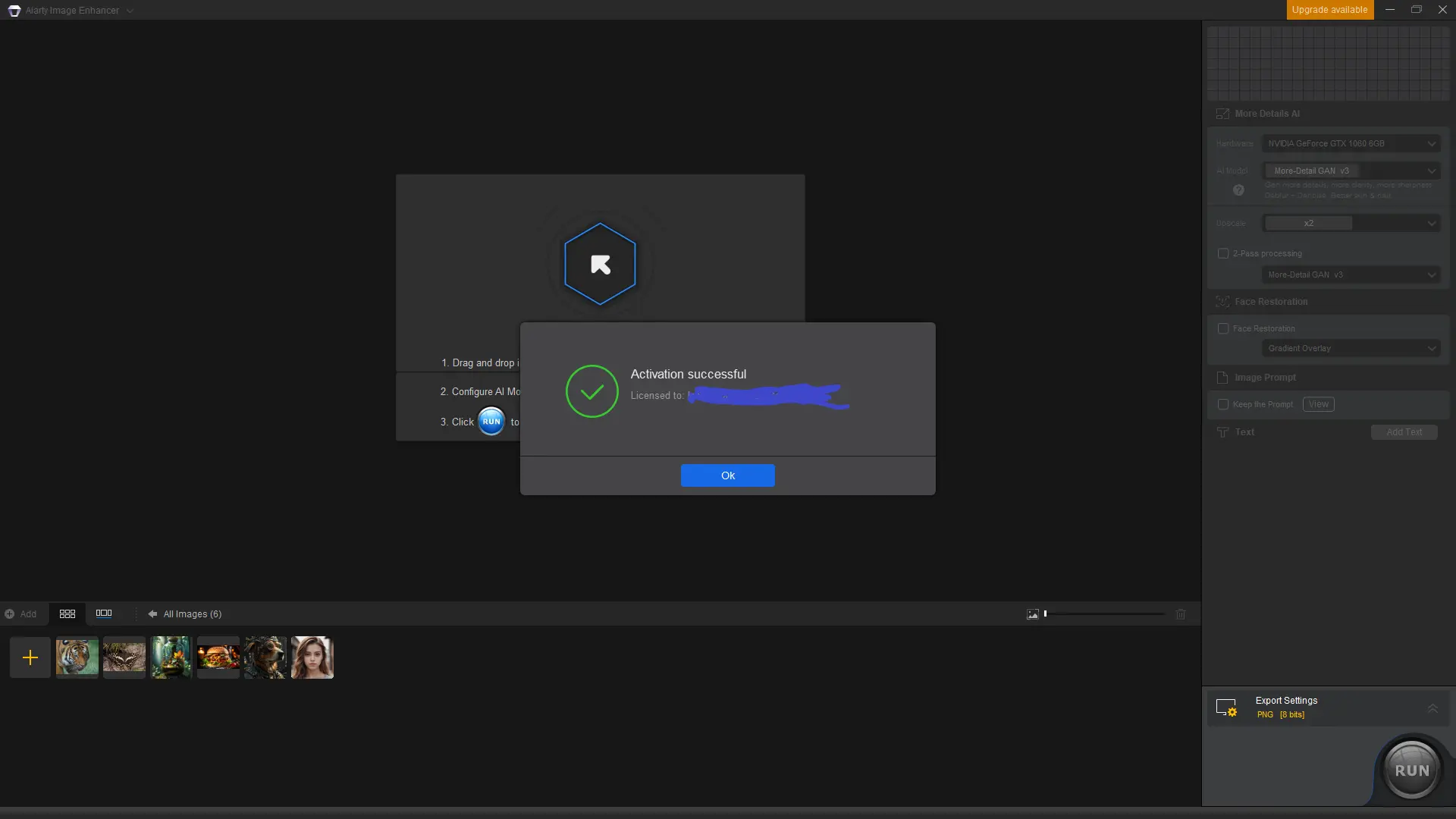Viewport: 1456px width, 819px height.
Task: Select the All Images (6) label
Action: pyautogui.click(x=193, y=614)
